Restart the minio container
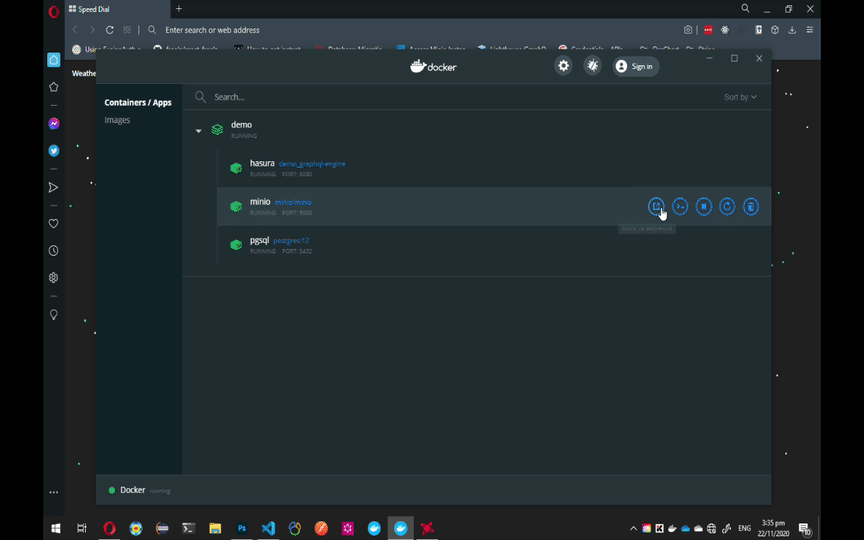The width and height of the screenshot is (864, 540). pyautogui.click(x=727, y=206)
